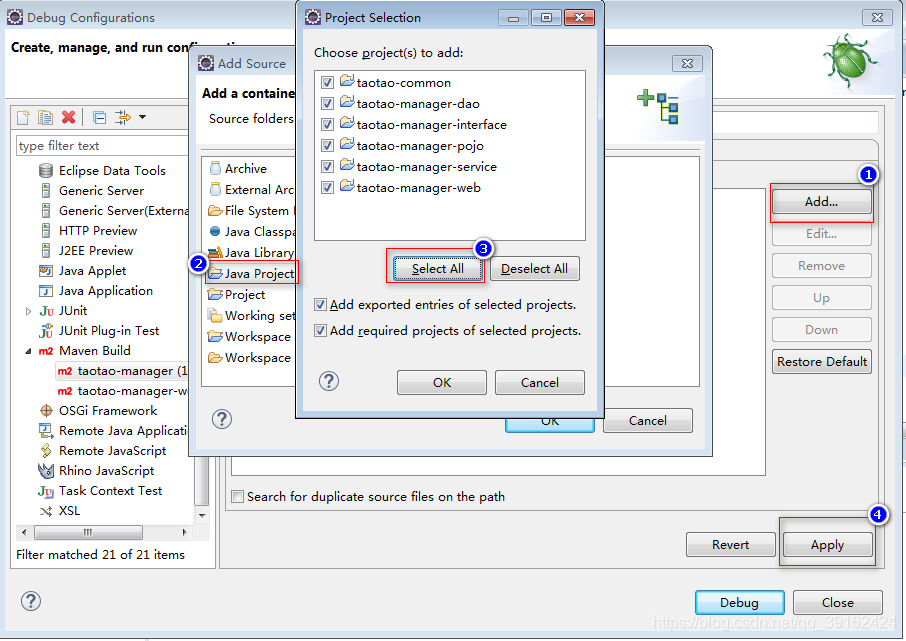Uncheck Add required projects of selected projects
906x641 pixels.
(x=320, y=331)
